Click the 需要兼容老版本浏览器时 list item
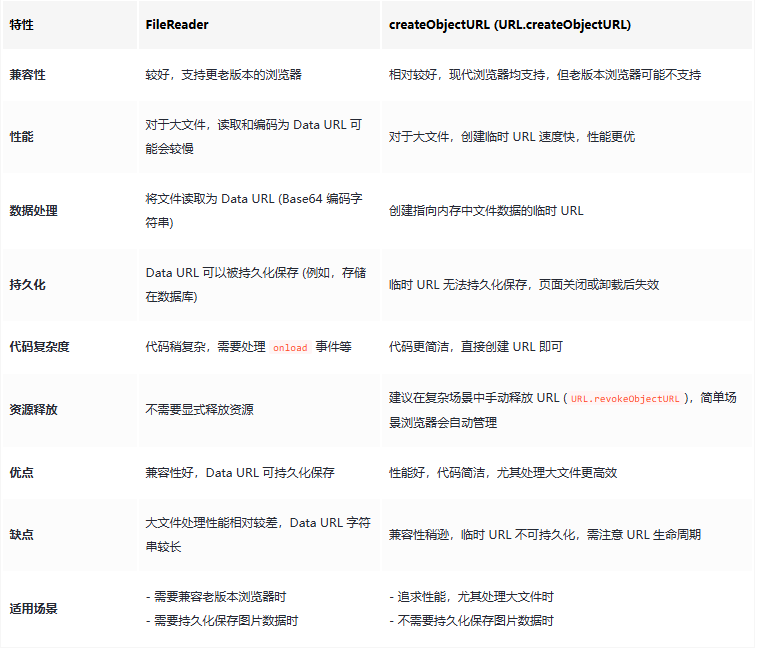This screenshot has width=758, height=651. pyautogui.click(x=222, y=597)
